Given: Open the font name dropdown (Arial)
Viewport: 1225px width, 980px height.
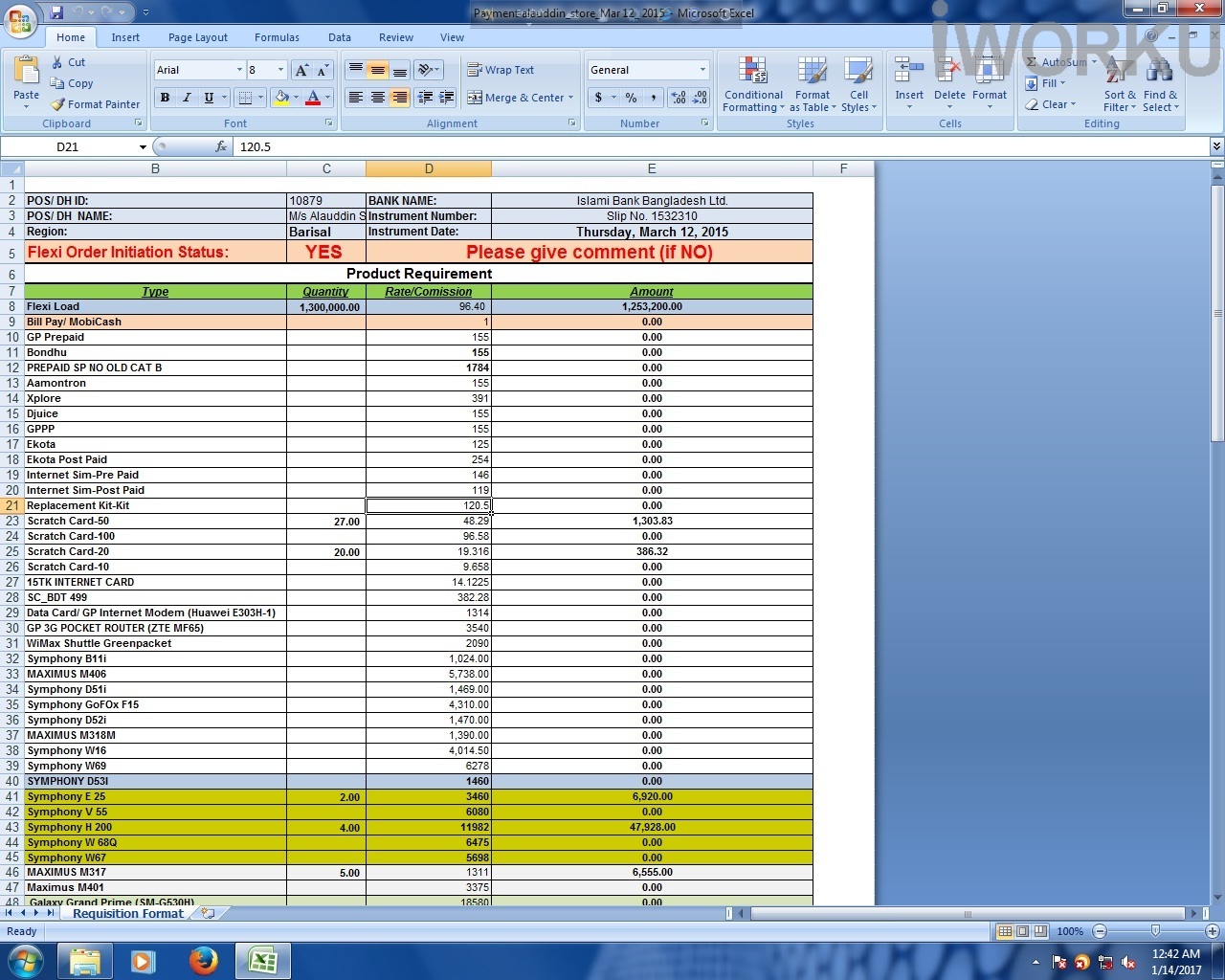Looking at the screenshot, I should pos(239,70).
